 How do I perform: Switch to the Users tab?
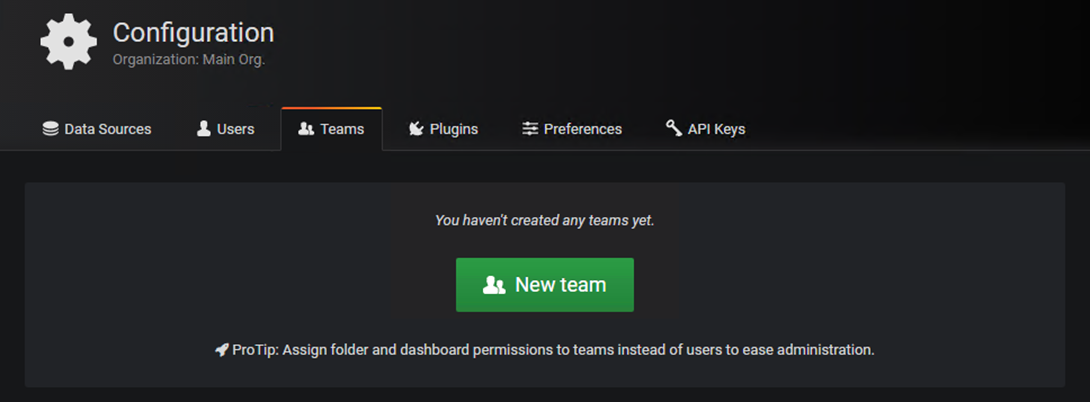[x=236, y=129]
